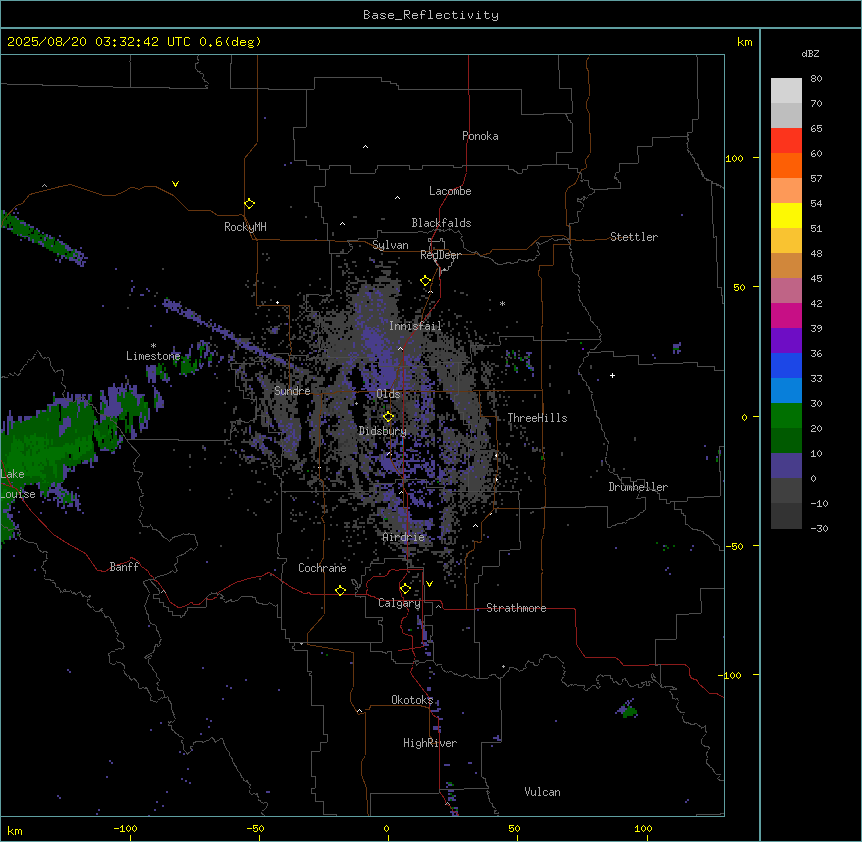Click the yellow diamond marker above Calgary label
This screenshot has height=842, width=862.
point(405,589)
